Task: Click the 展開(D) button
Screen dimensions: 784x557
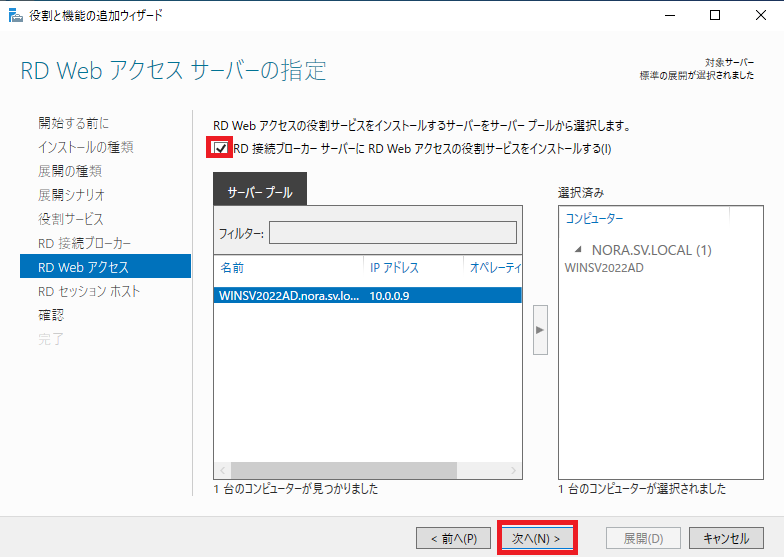Action: point(643,538)
